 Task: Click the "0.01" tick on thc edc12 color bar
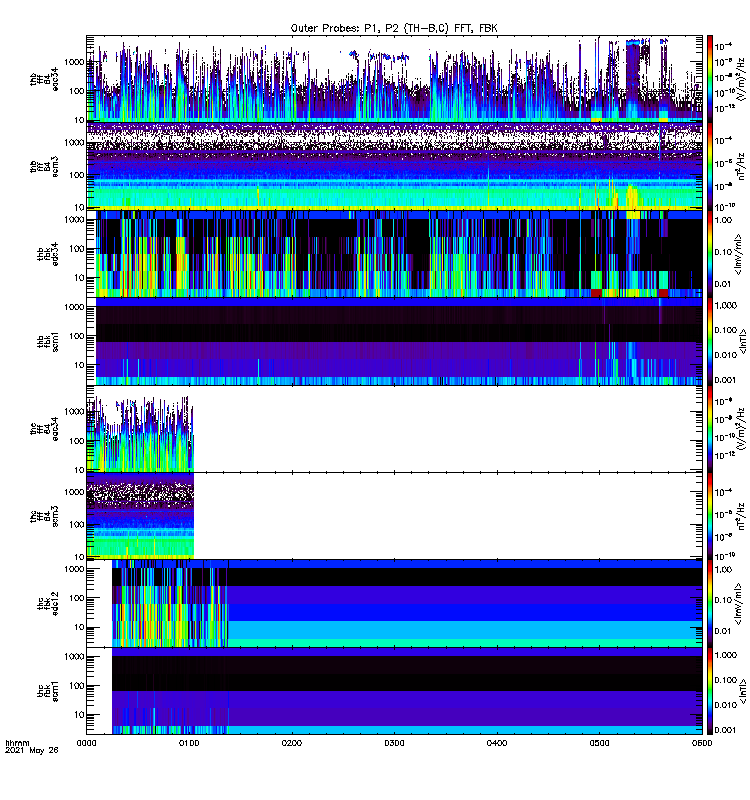tap(723, 631)
